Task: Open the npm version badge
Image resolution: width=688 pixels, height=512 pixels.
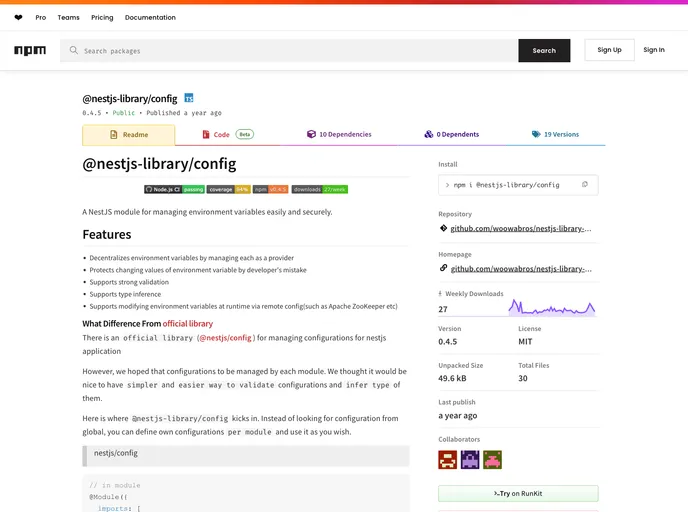Action: pyautogui.click(x=270, y=190)
